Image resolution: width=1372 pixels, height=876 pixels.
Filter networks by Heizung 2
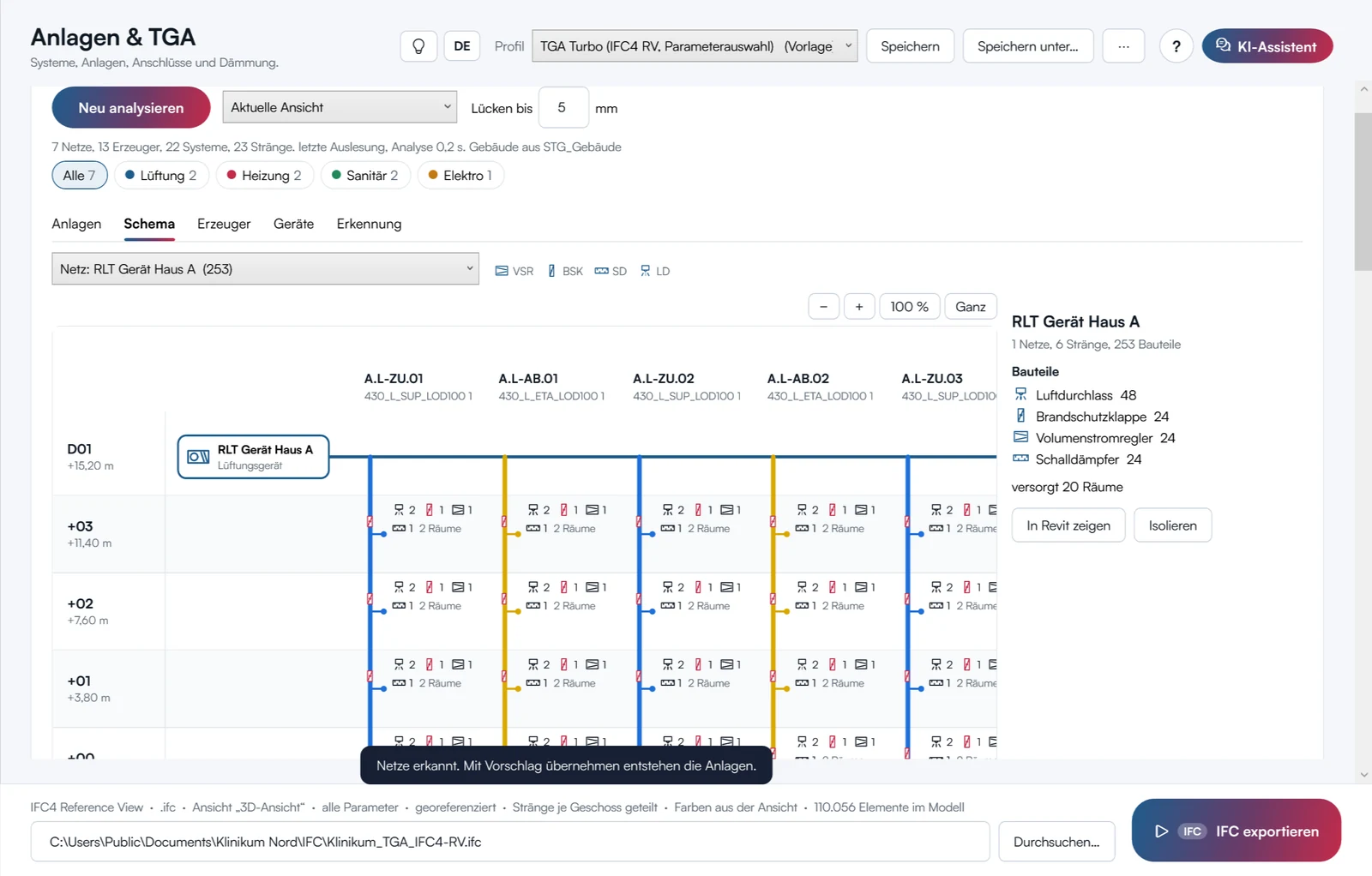[x=264, y=176]
